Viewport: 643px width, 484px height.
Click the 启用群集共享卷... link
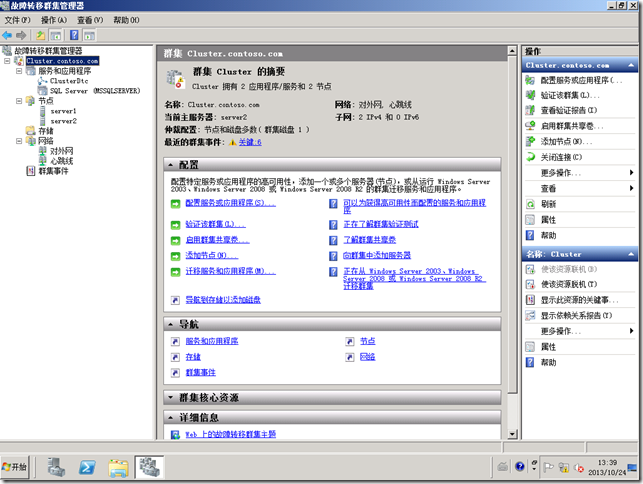(x=217, y=240)
